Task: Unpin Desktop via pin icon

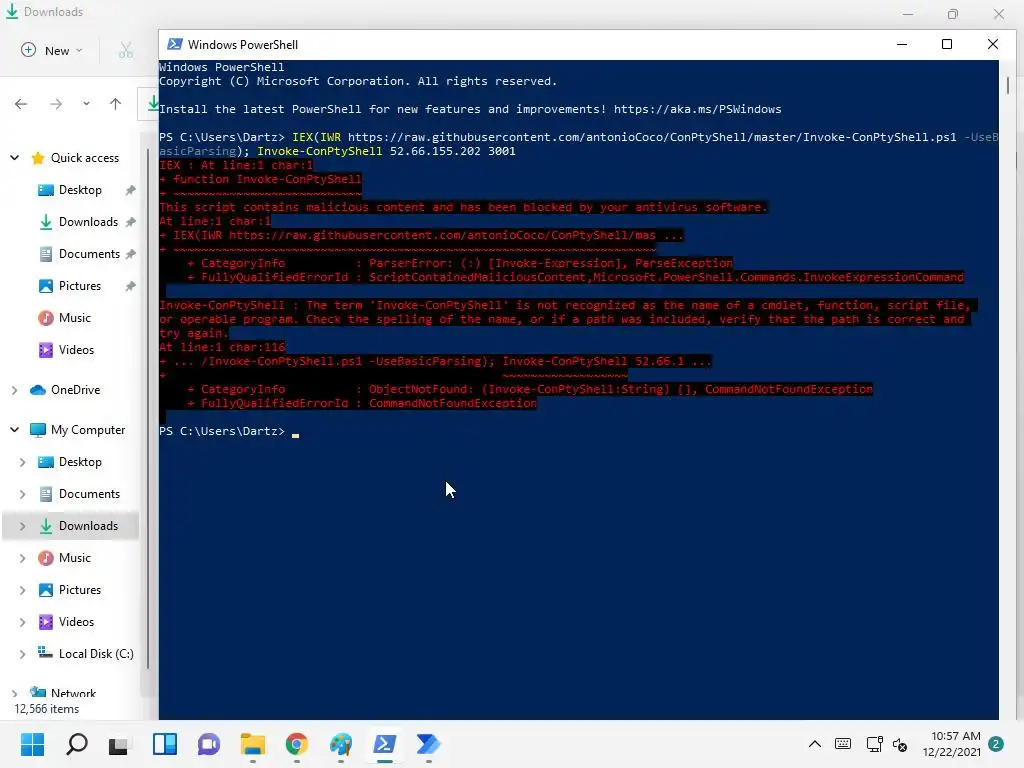Action: click(131, 190)
